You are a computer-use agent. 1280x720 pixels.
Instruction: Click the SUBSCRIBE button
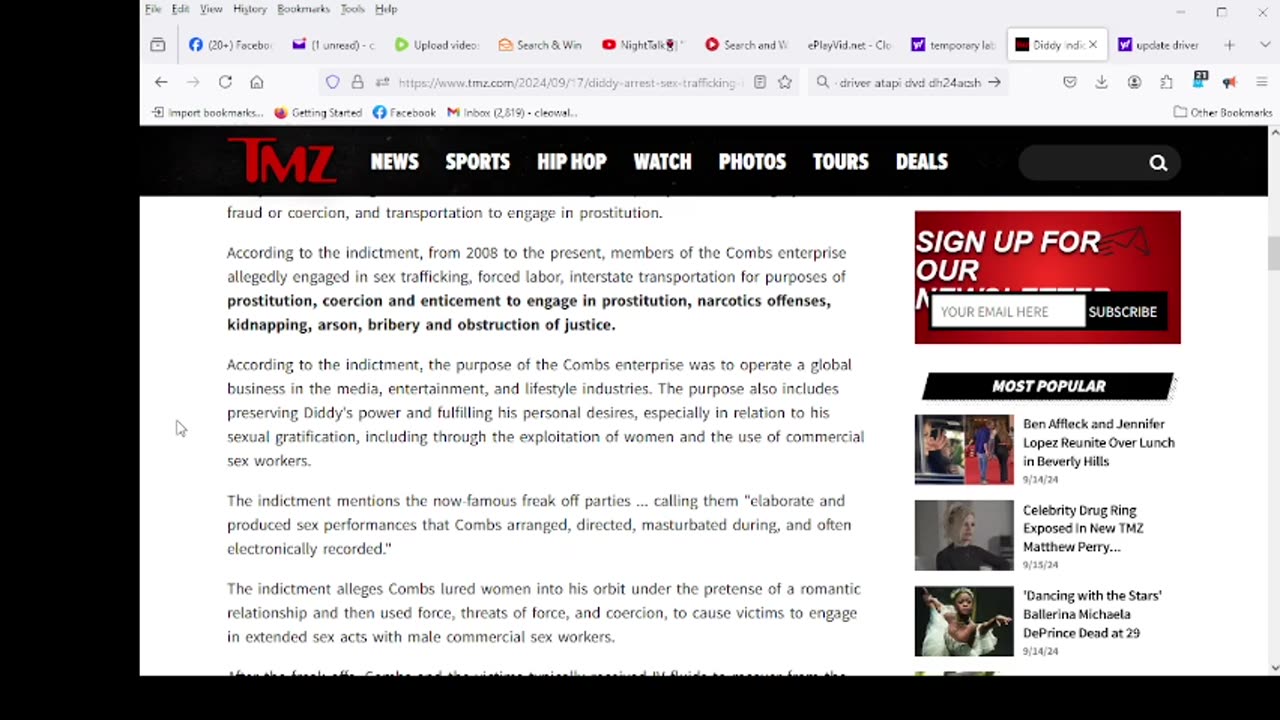pyautogui.click(x=1123, y=312)
